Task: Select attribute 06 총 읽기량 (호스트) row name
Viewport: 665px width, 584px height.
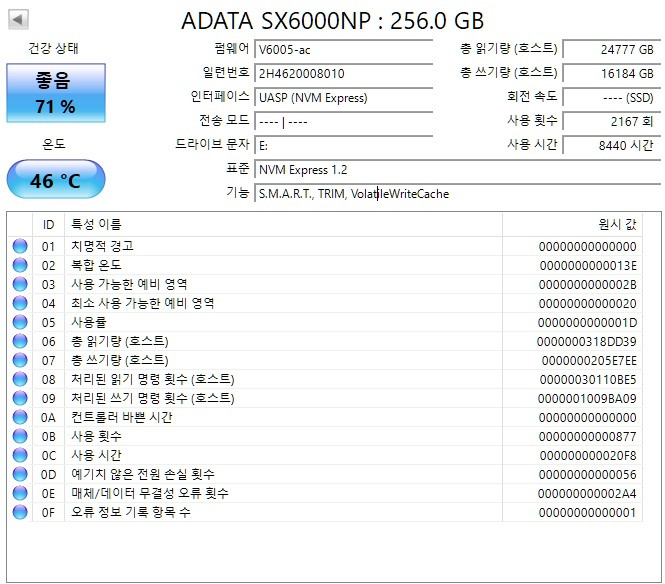Action: pos(120,341)
